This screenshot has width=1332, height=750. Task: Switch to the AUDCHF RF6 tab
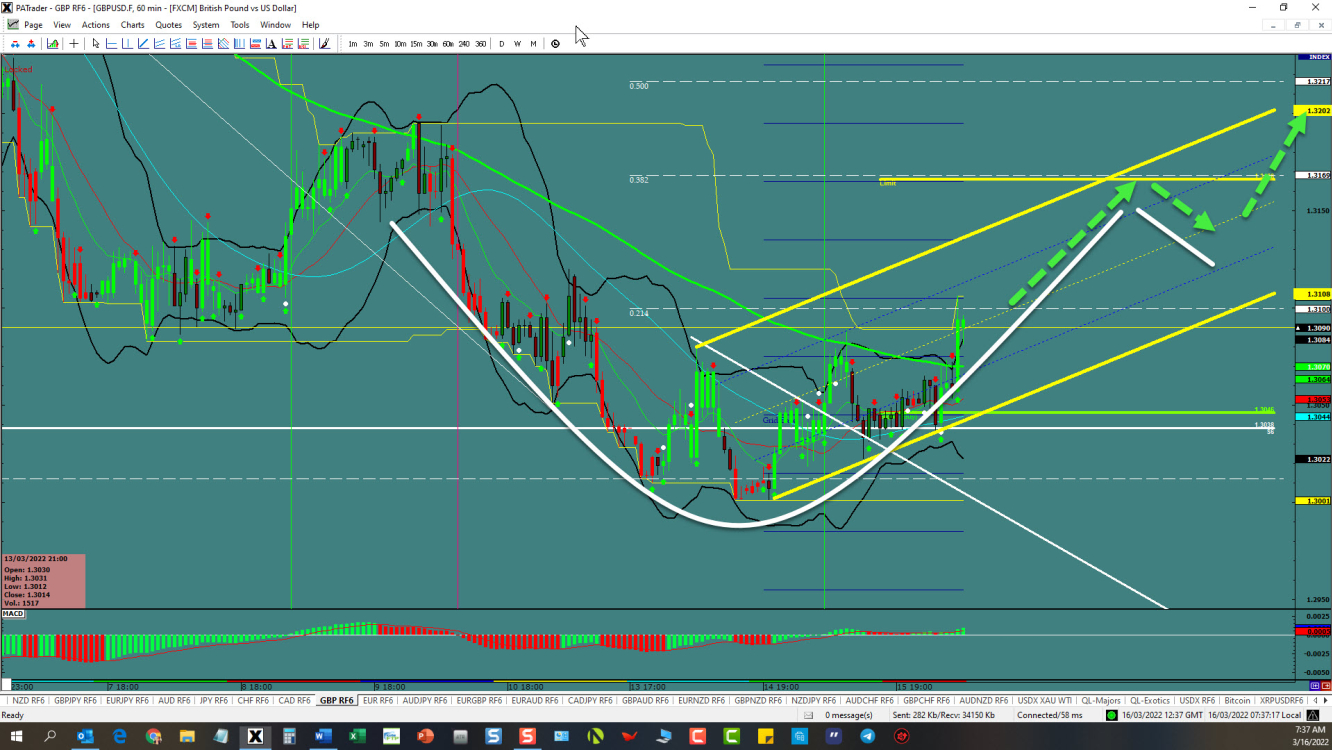click(x=870, y=700)
